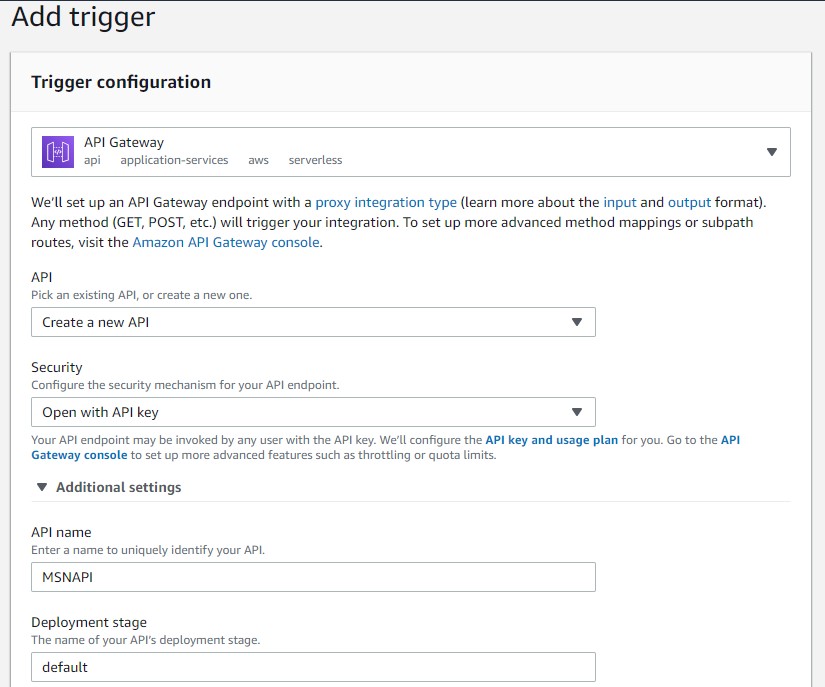This screenshot has width=825, height=687.
Task: Click the API key and usage plan link
Action: coord(551,440)
